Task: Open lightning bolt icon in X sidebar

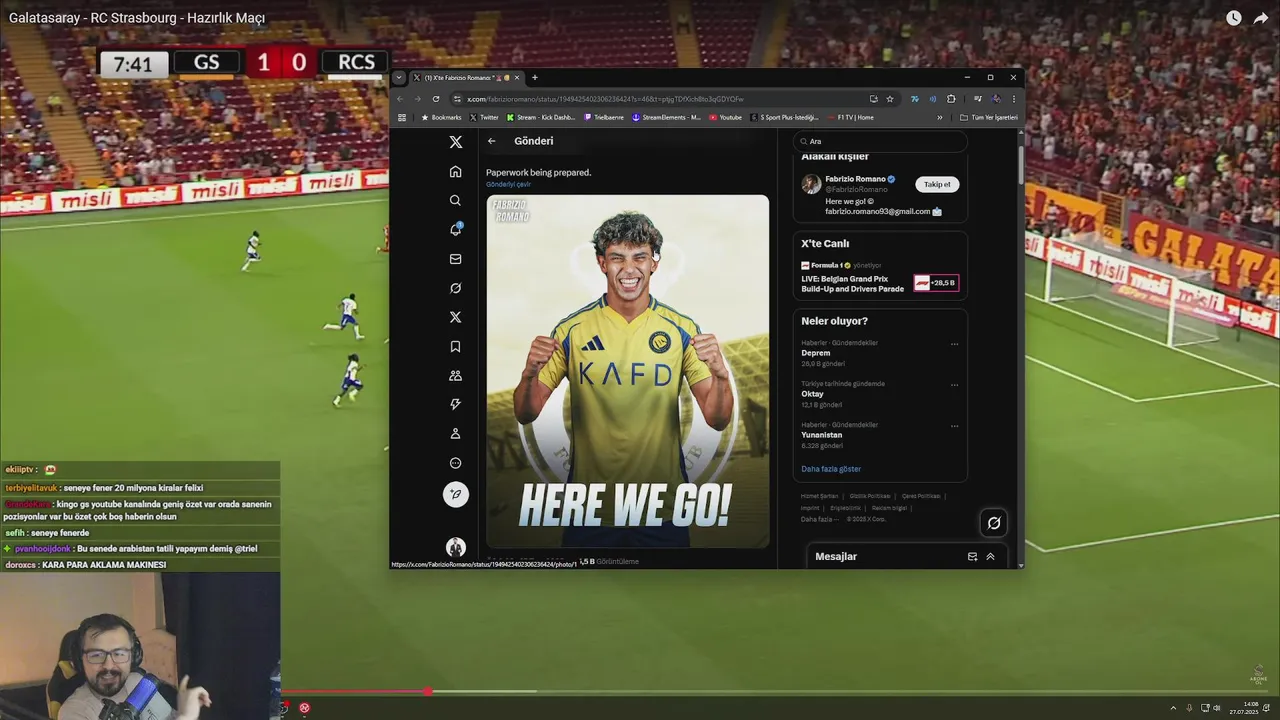Action: 455,404
